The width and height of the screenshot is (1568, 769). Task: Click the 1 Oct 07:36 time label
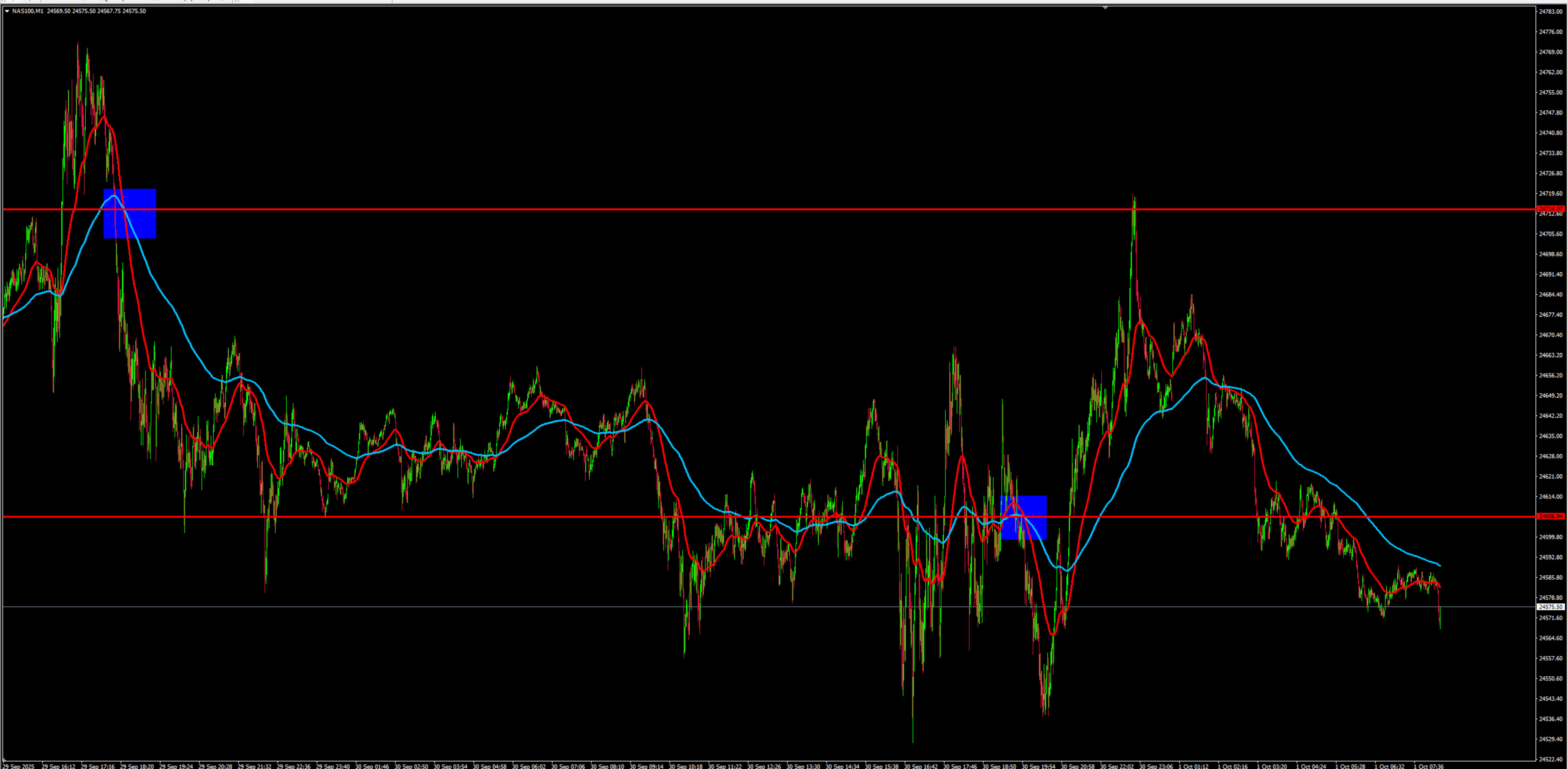[1429, 766]
